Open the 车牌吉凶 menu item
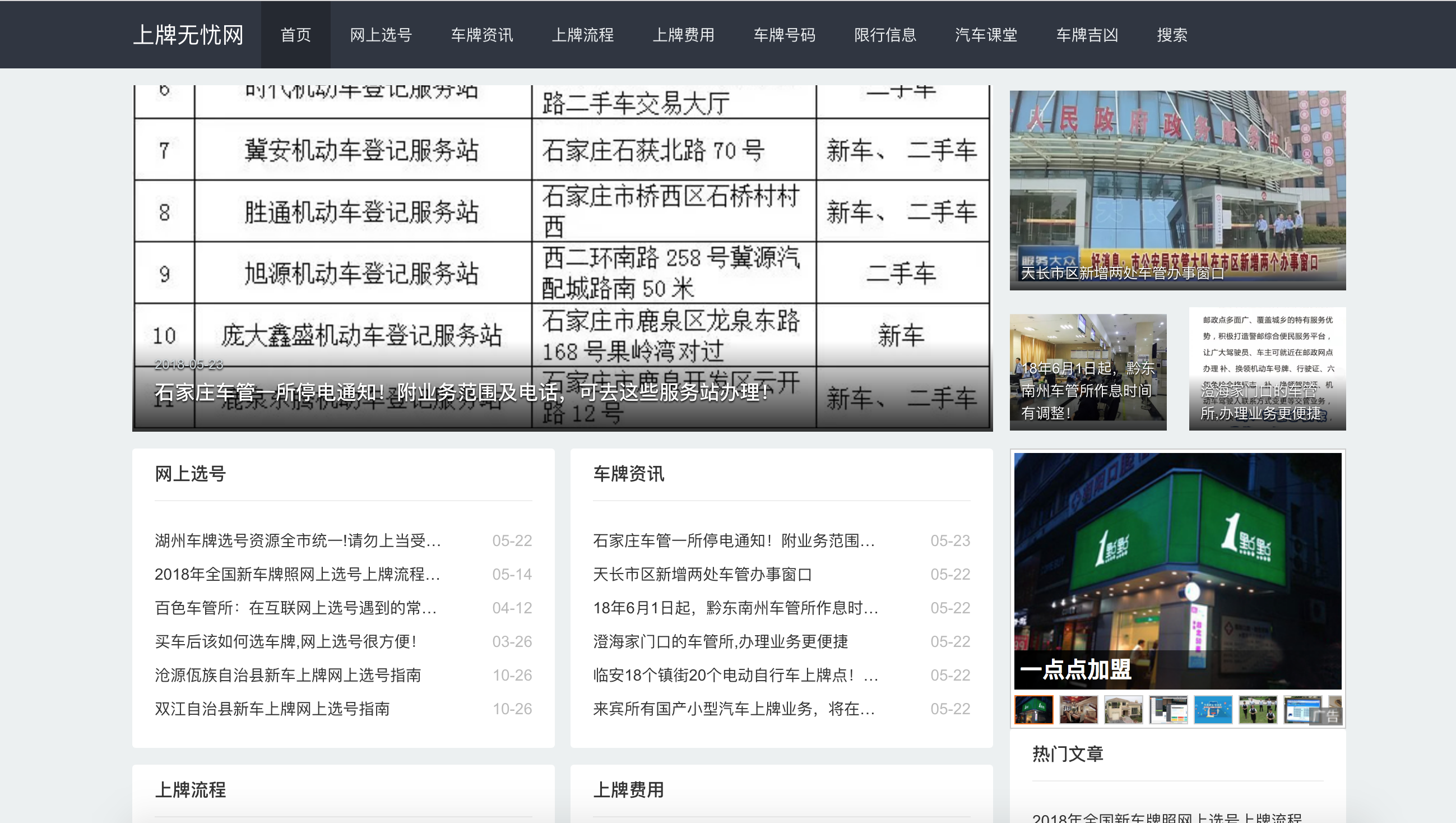 click(1087, 35)
